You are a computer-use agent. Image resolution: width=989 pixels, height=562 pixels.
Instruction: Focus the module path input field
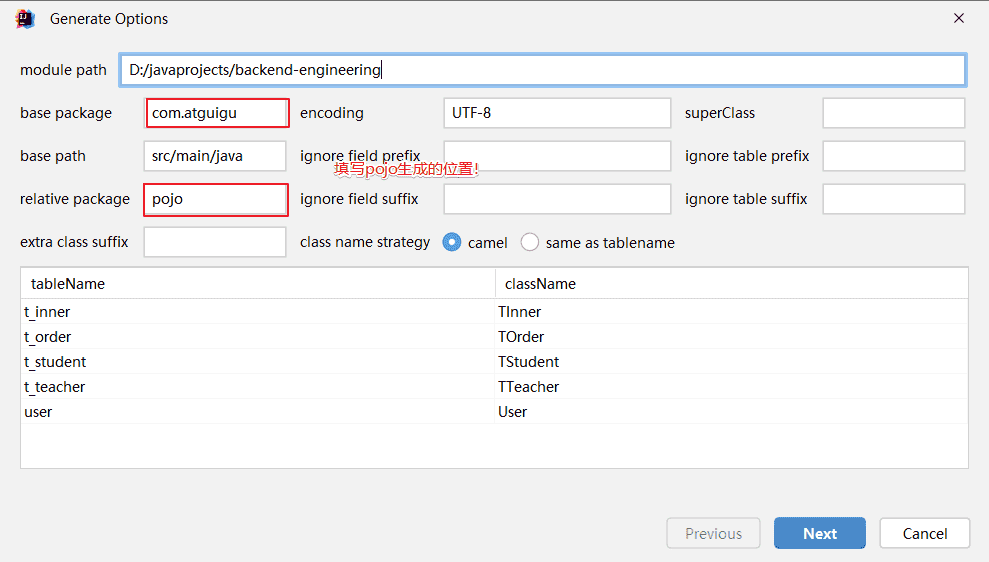542,70
